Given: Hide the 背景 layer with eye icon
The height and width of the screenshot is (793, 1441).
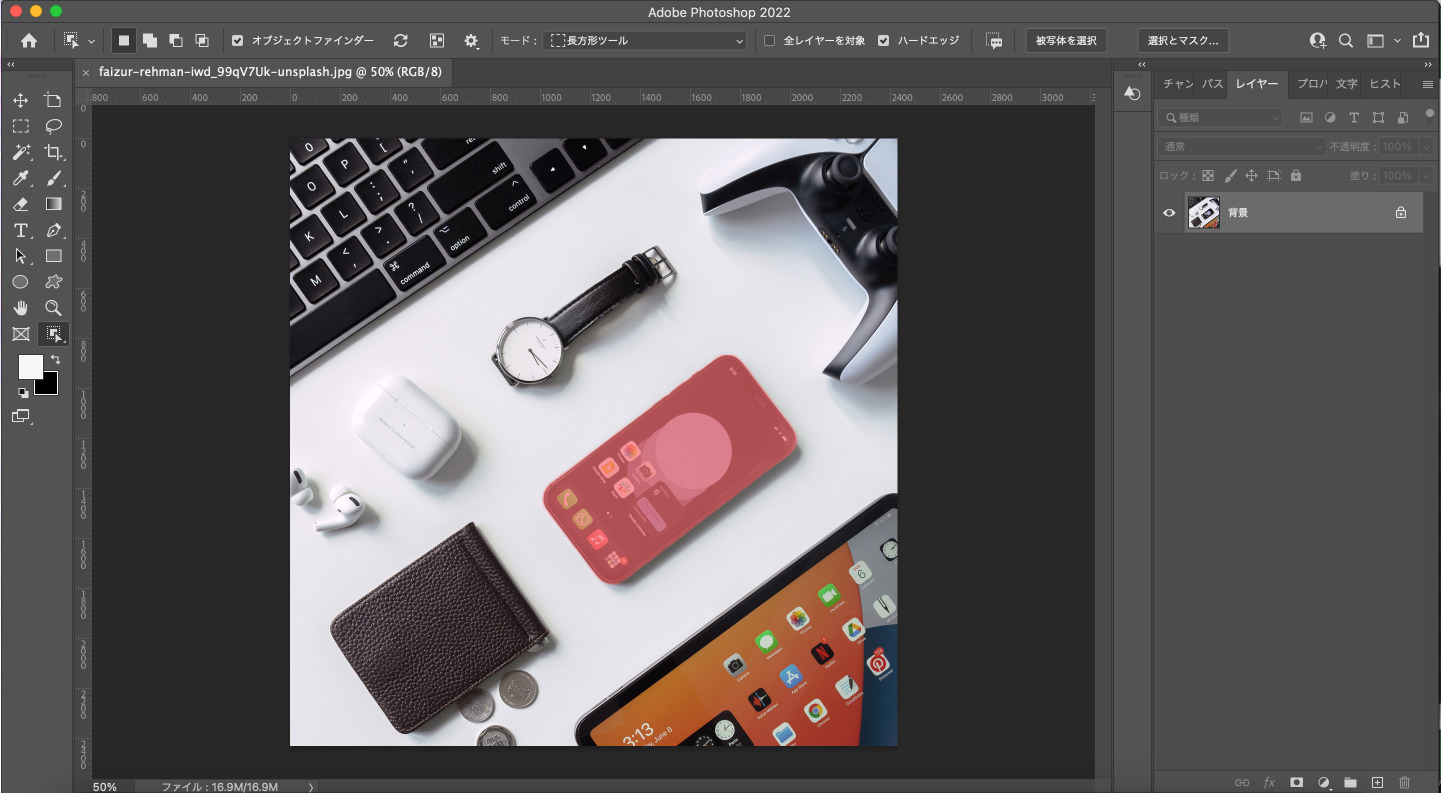Looking at the screenshot, I should pyautogui.click(x=1169, y=213).
